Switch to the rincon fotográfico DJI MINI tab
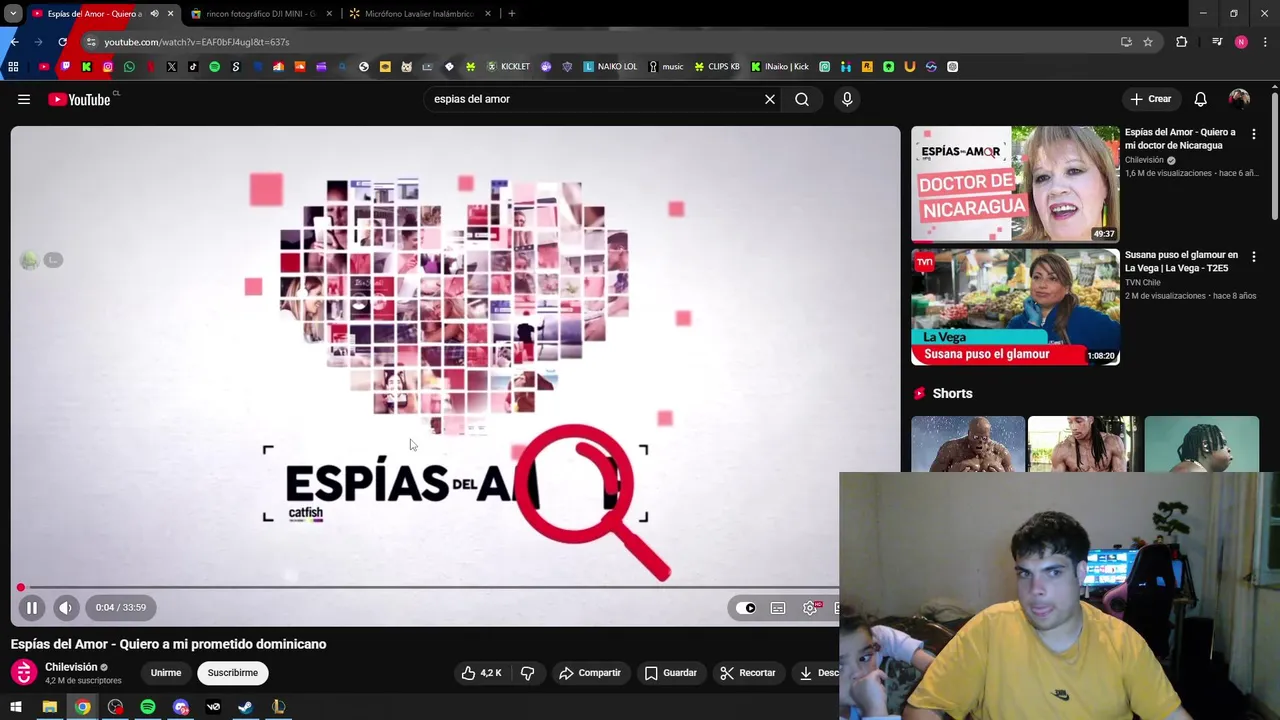1280x720 pixels. 260,14
